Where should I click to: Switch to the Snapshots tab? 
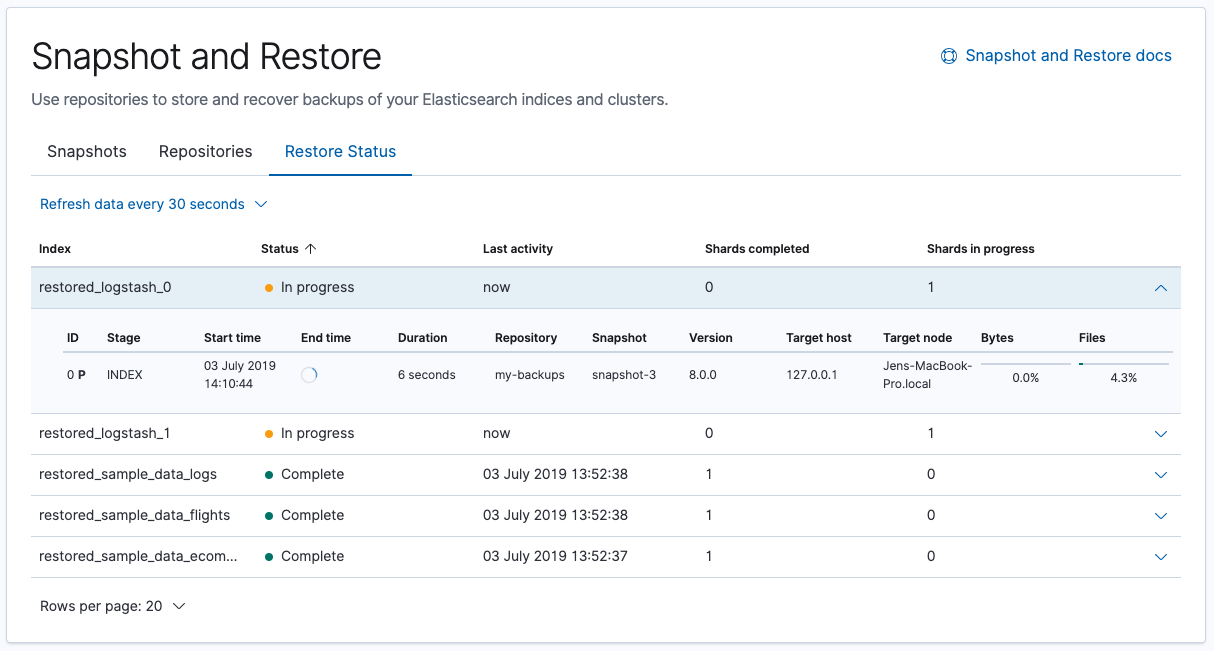pos(87,152)
